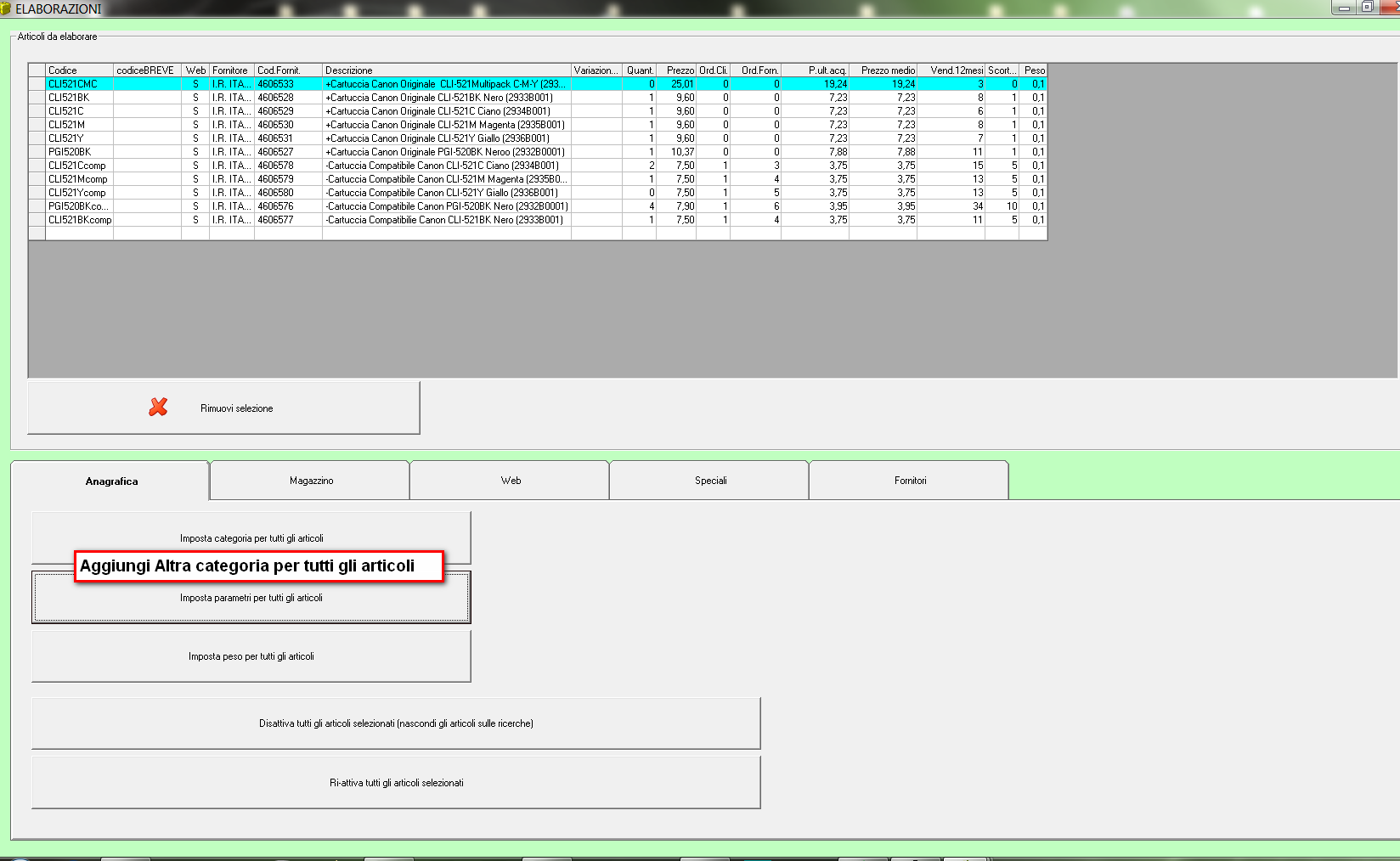Click the Ord.Forn. column header
Viewport: 1400px width, 861px height.
click(756, 70)
